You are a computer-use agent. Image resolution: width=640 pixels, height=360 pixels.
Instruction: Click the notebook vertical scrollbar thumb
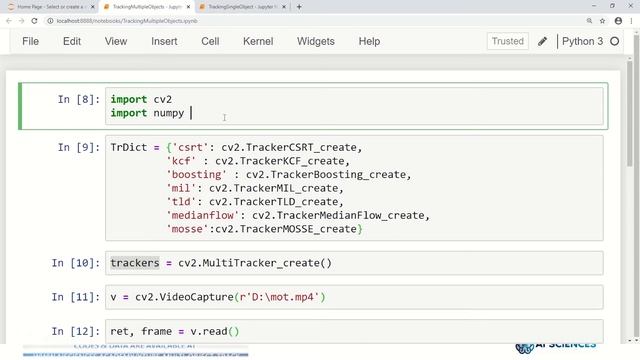(630, 114)
